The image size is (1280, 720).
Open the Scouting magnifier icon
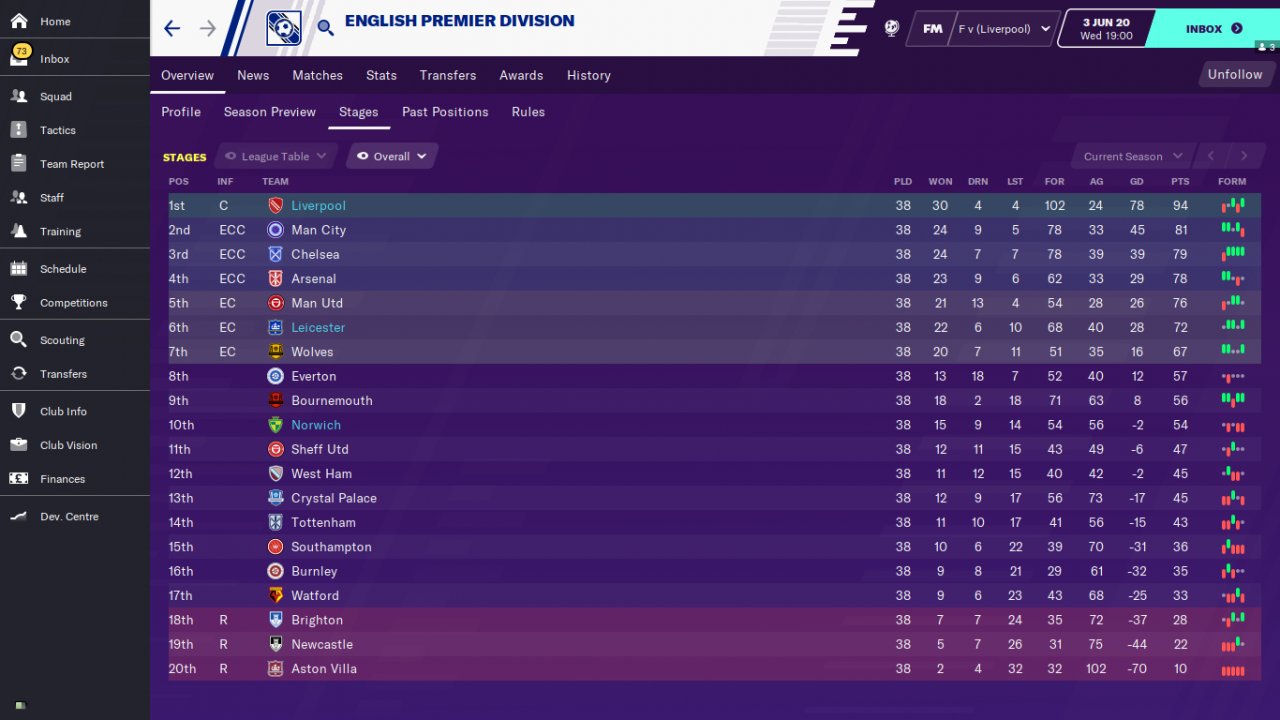pyautogui.click(x=18, y=340)
